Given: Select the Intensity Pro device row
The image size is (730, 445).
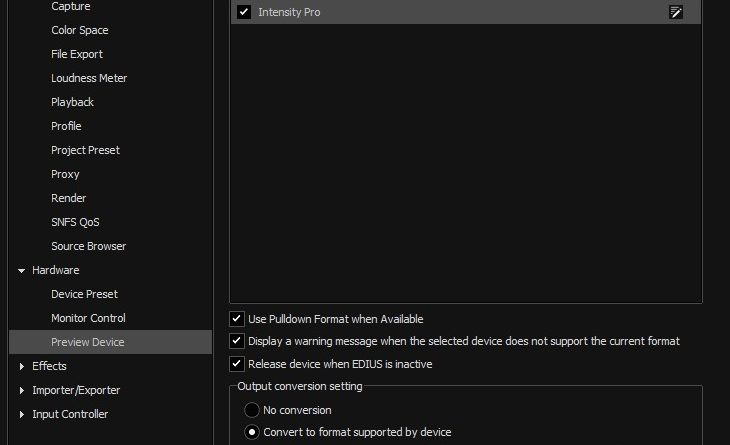Looking at the screenshot, I should tap(466, 12).
